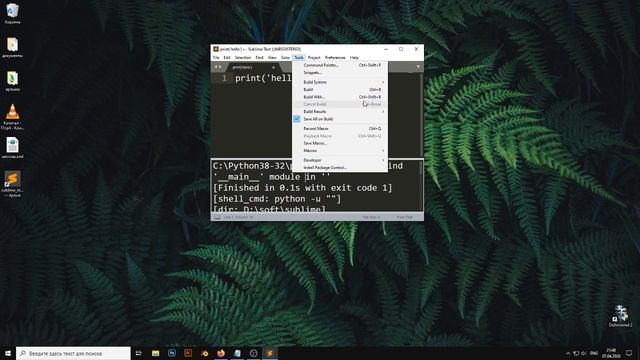The width and height of the screenshot is (640, 360).
Task: Click the taskbar search field
Action: point(73,353)
